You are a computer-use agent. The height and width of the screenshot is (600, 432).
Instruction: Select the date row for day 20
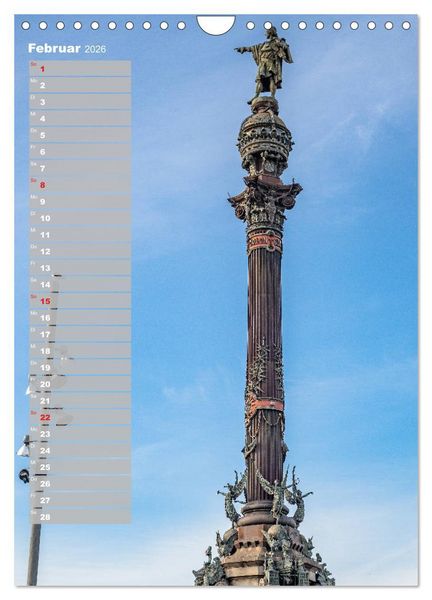[80, 384]
